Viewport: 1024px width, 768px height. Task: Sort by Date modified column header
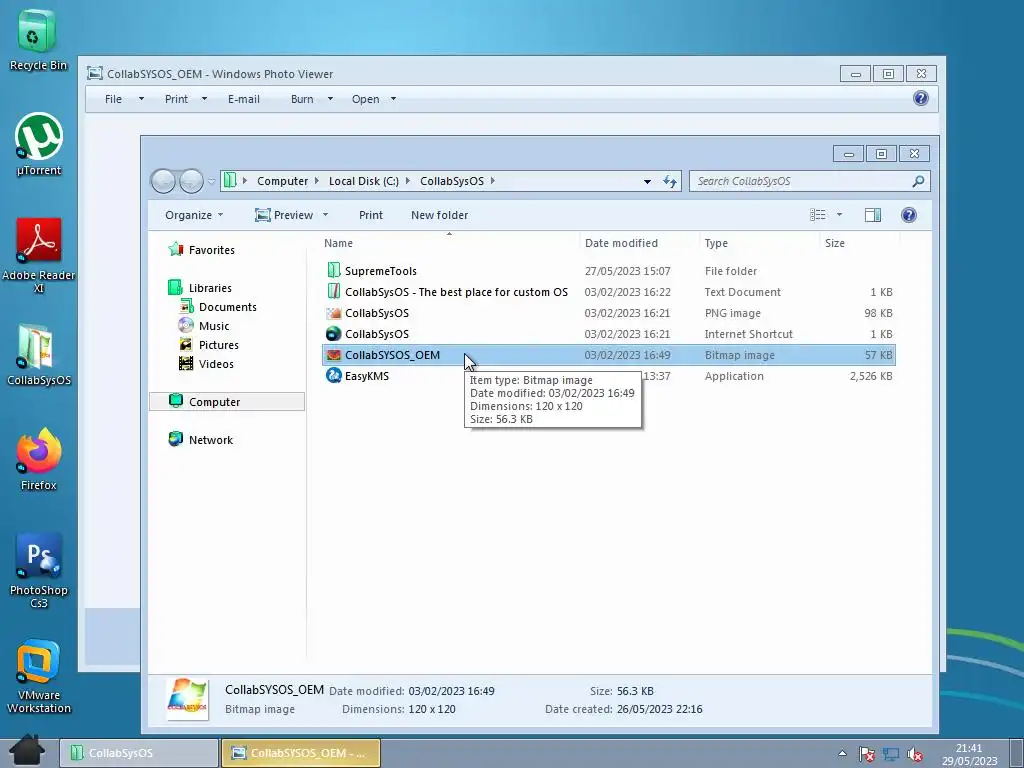[639, 242]
